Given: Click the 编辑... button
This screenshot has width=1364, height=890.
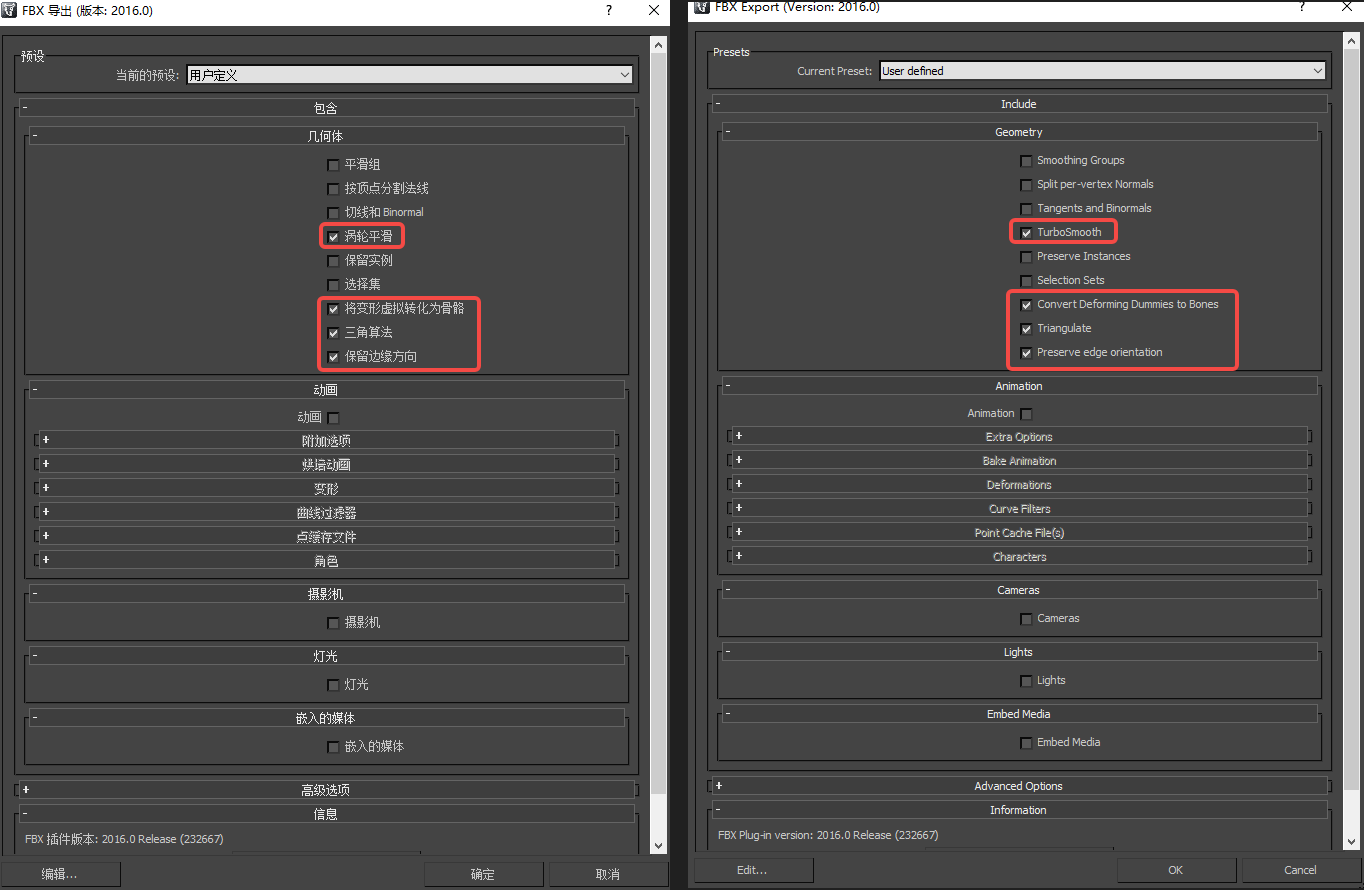Looking at the screenshot, I should coord(61,874).
